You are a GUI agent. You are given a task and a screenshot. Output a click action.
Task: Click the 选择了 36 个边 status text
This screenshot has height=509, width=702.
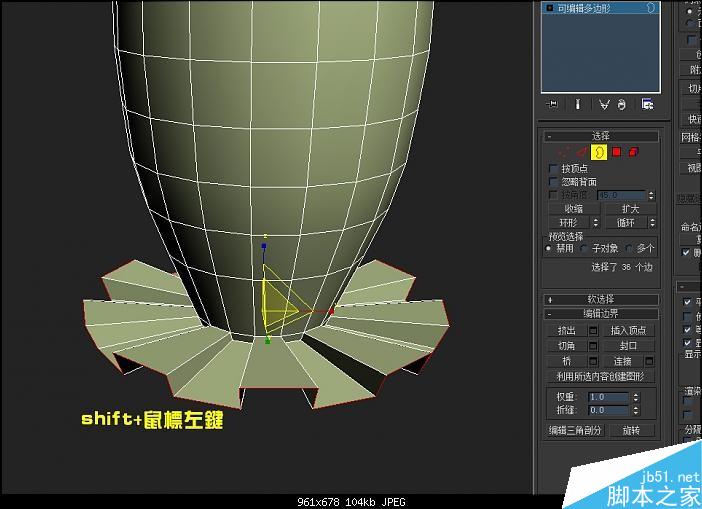[x=622, y=267]
